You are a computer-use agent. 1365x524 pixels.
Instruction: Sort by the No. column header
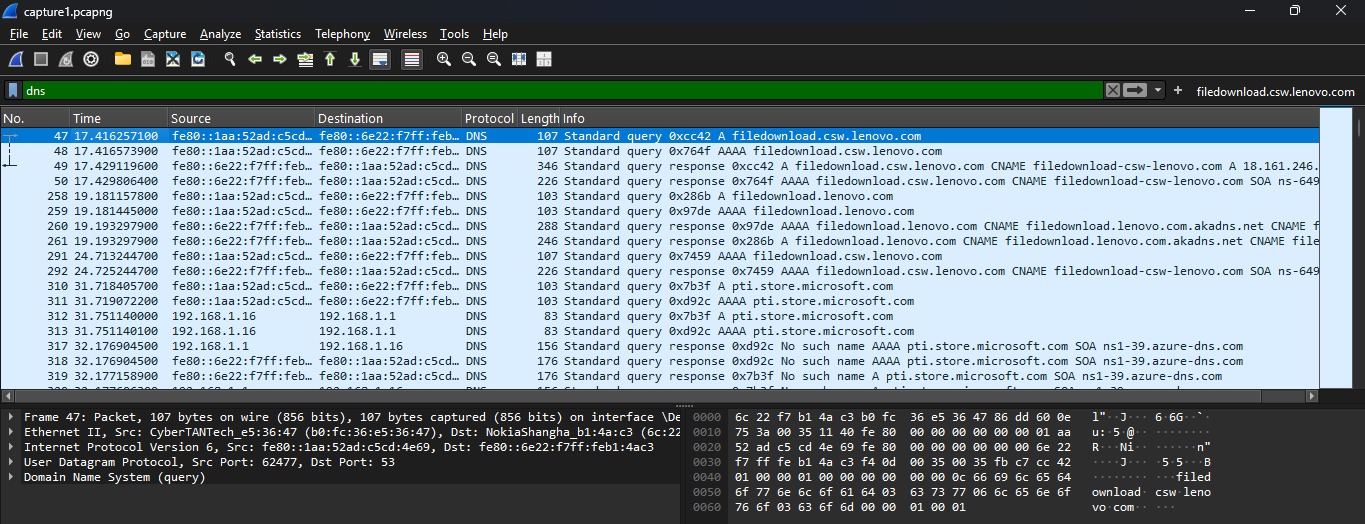pyautogui.click(x=35, y=118)
